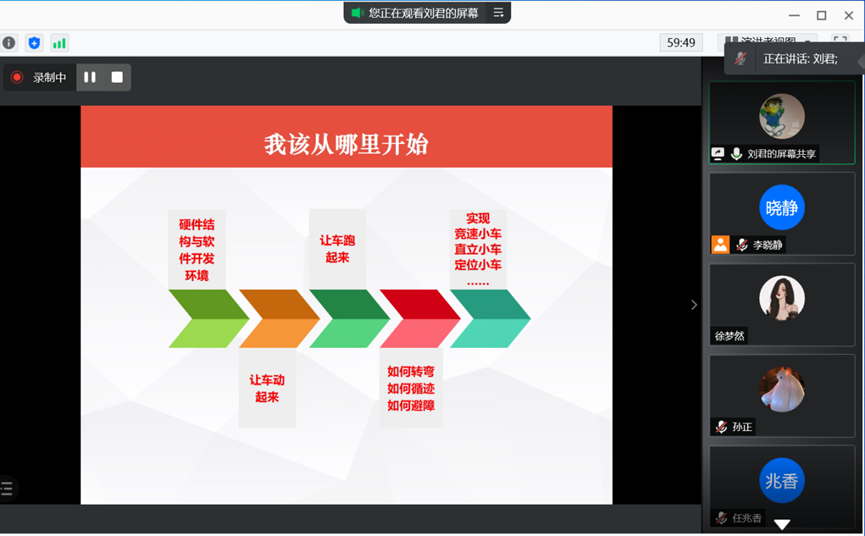The height and width of the screenshot is (536, 865).
Task: Open the meeting info icon
Action: (9, 43)
